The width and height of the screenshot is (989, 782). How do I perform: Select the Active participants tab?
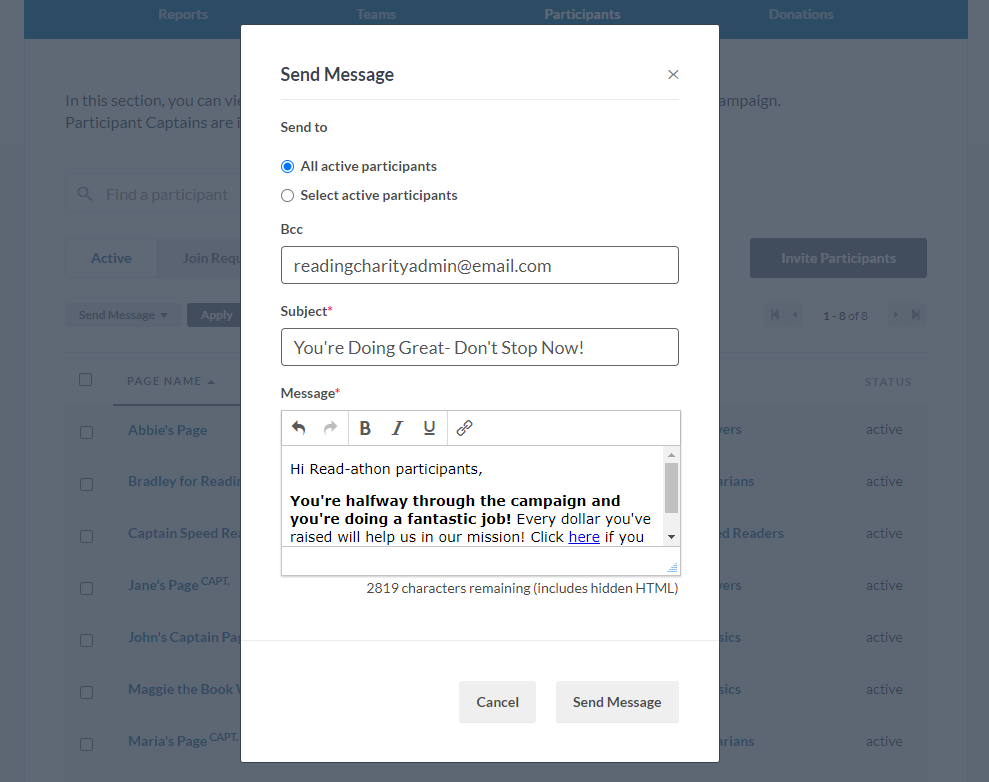[111, 258]
